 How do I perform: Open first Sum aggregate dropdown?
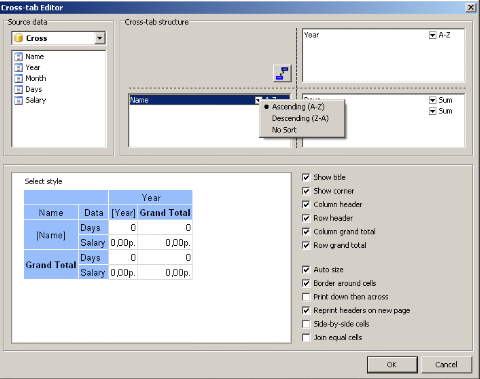click(x=432, y=100)
